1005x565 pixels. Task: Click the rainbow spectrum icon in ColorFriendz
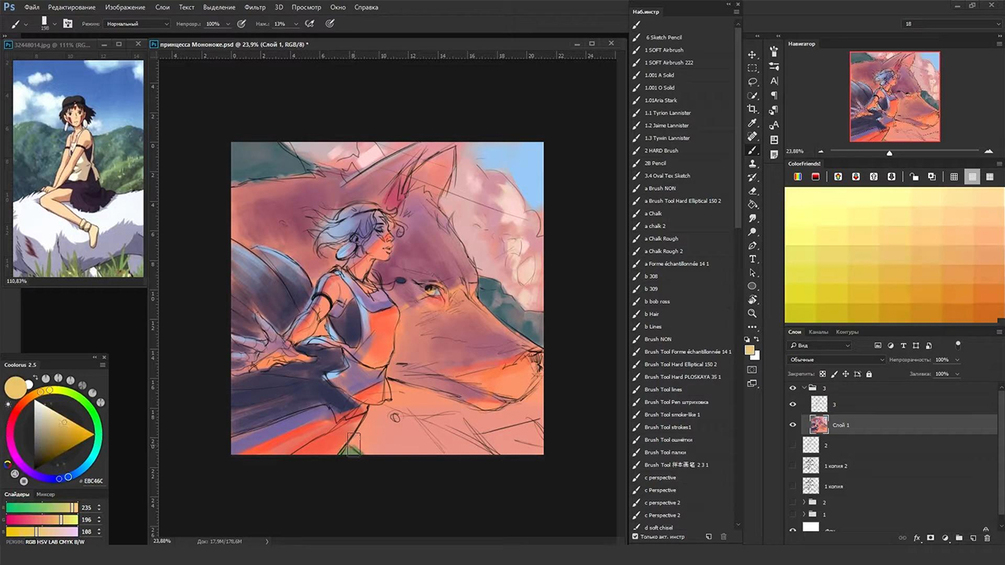(797, 177)
